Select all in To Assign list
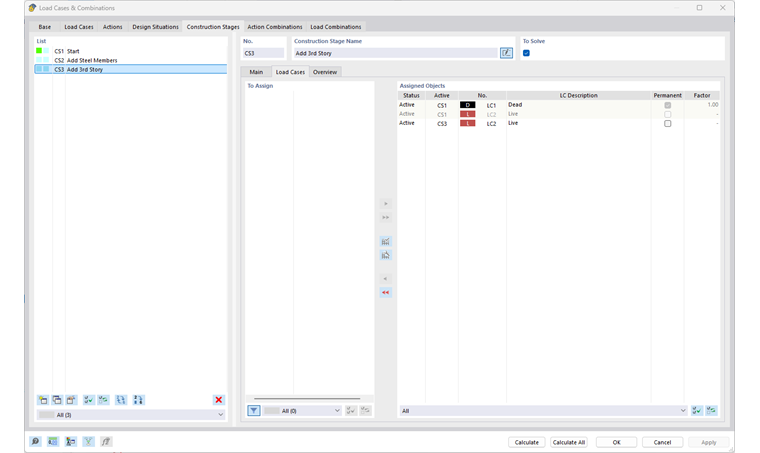 pos(350,410)
